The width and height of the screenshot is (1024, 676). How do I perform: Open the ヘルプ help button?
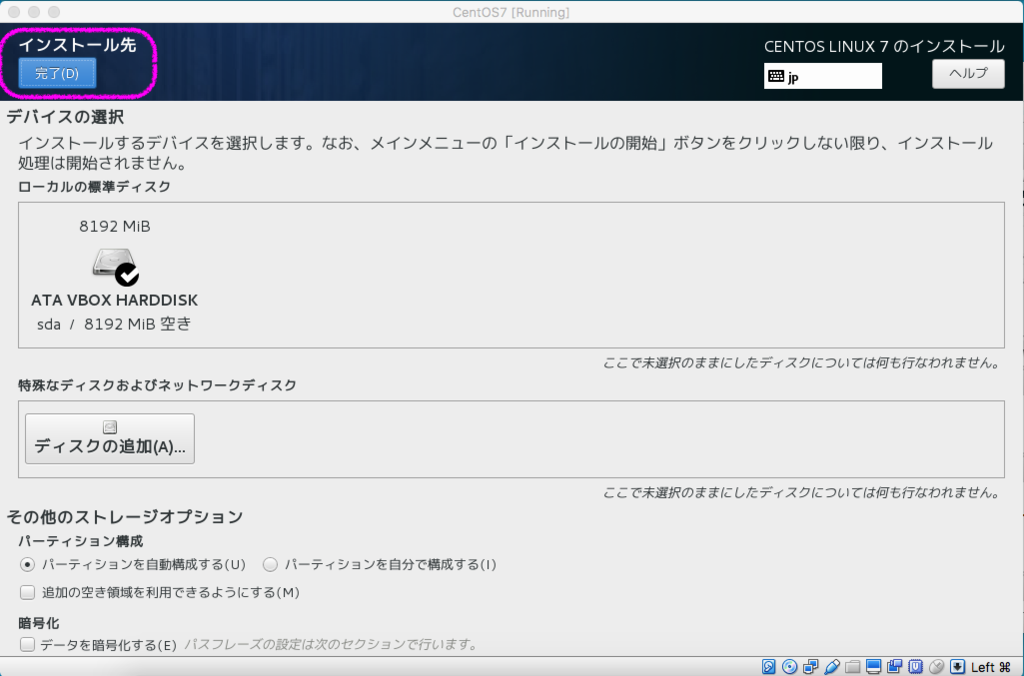tap(968, 73)
